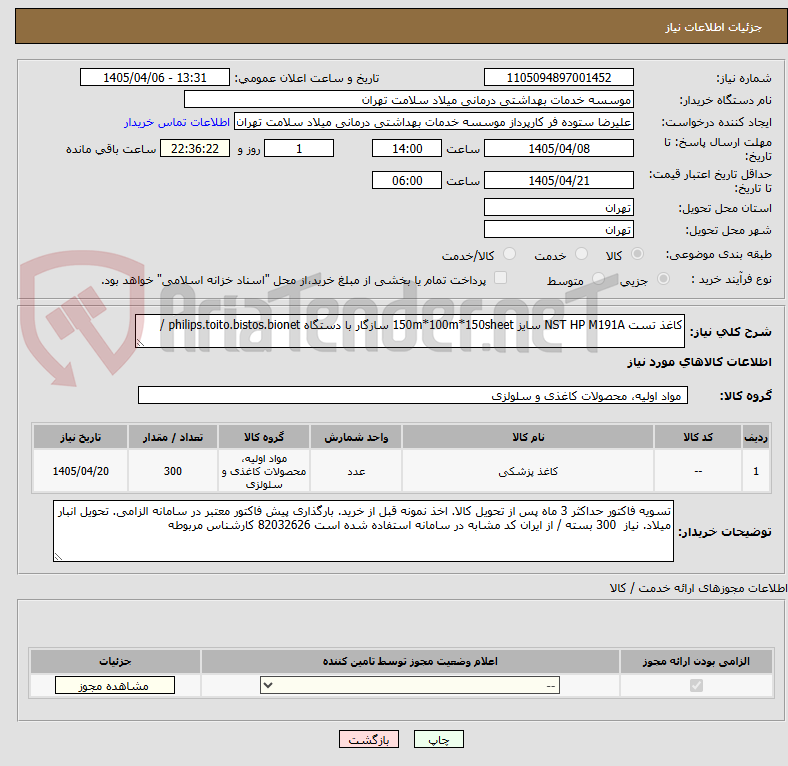The width and height of the screenshot is (788, 766).
Task: Click the کد کالا column header
Action: point(698,437)
